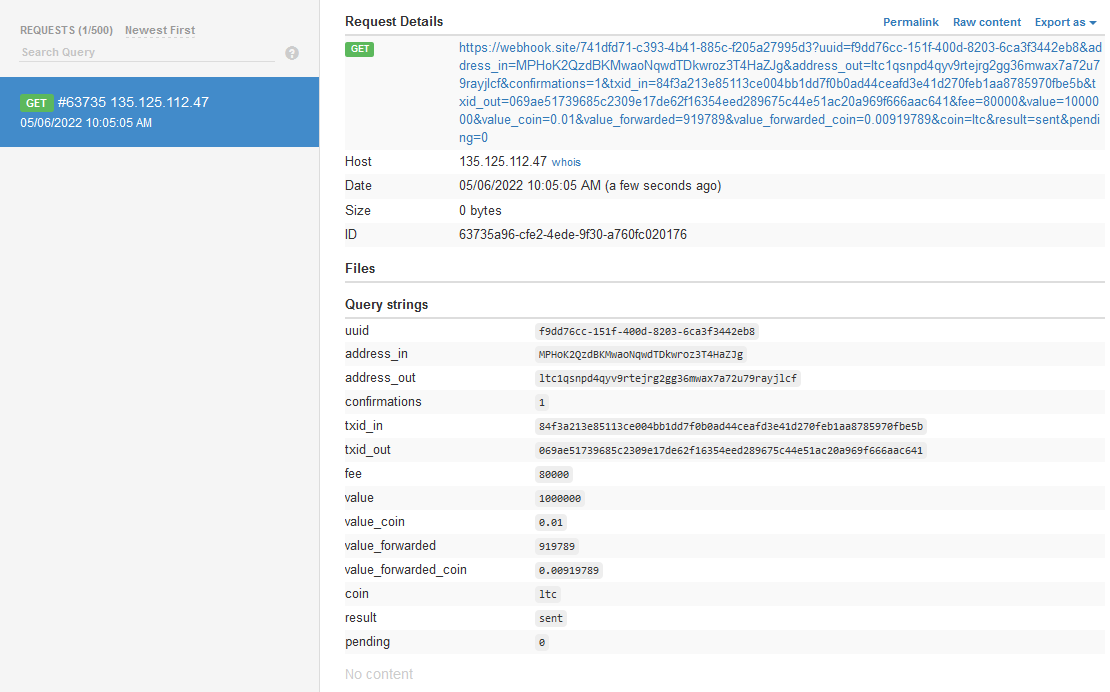
Task: Select request #63735 from 135.125.112.47
Action: tap(159, 112)
